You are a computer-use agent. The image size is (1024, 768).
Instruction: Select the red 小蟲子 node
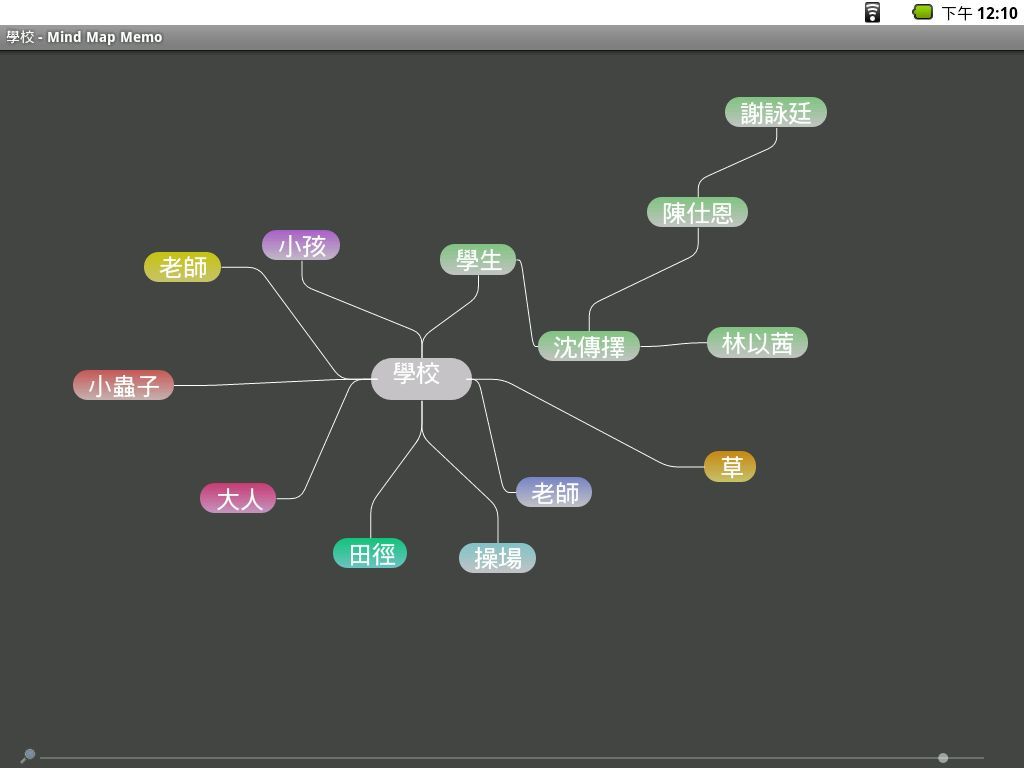pyautogui.click(x=123, y=385)
